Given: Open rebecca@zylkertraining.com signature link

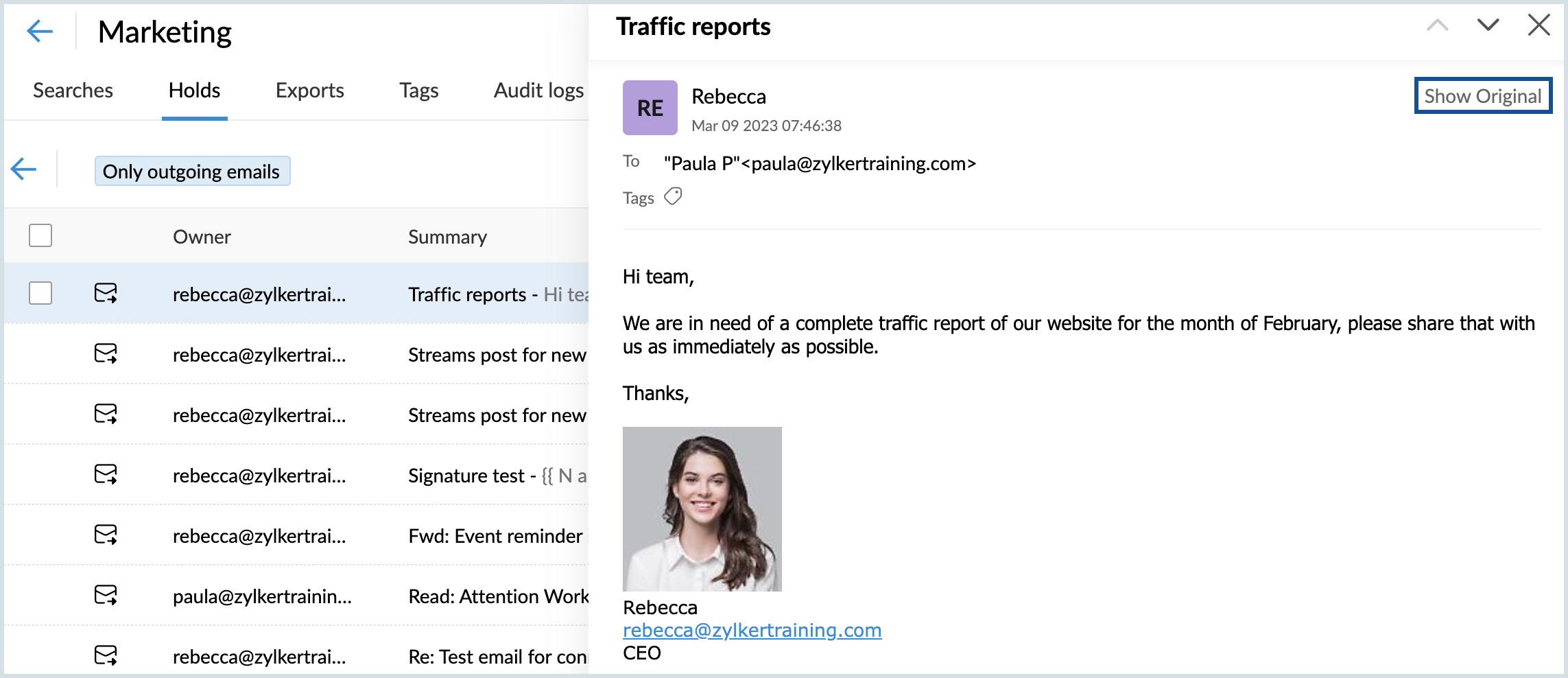Looking at the screenshot, I should (x=752, y=630).
